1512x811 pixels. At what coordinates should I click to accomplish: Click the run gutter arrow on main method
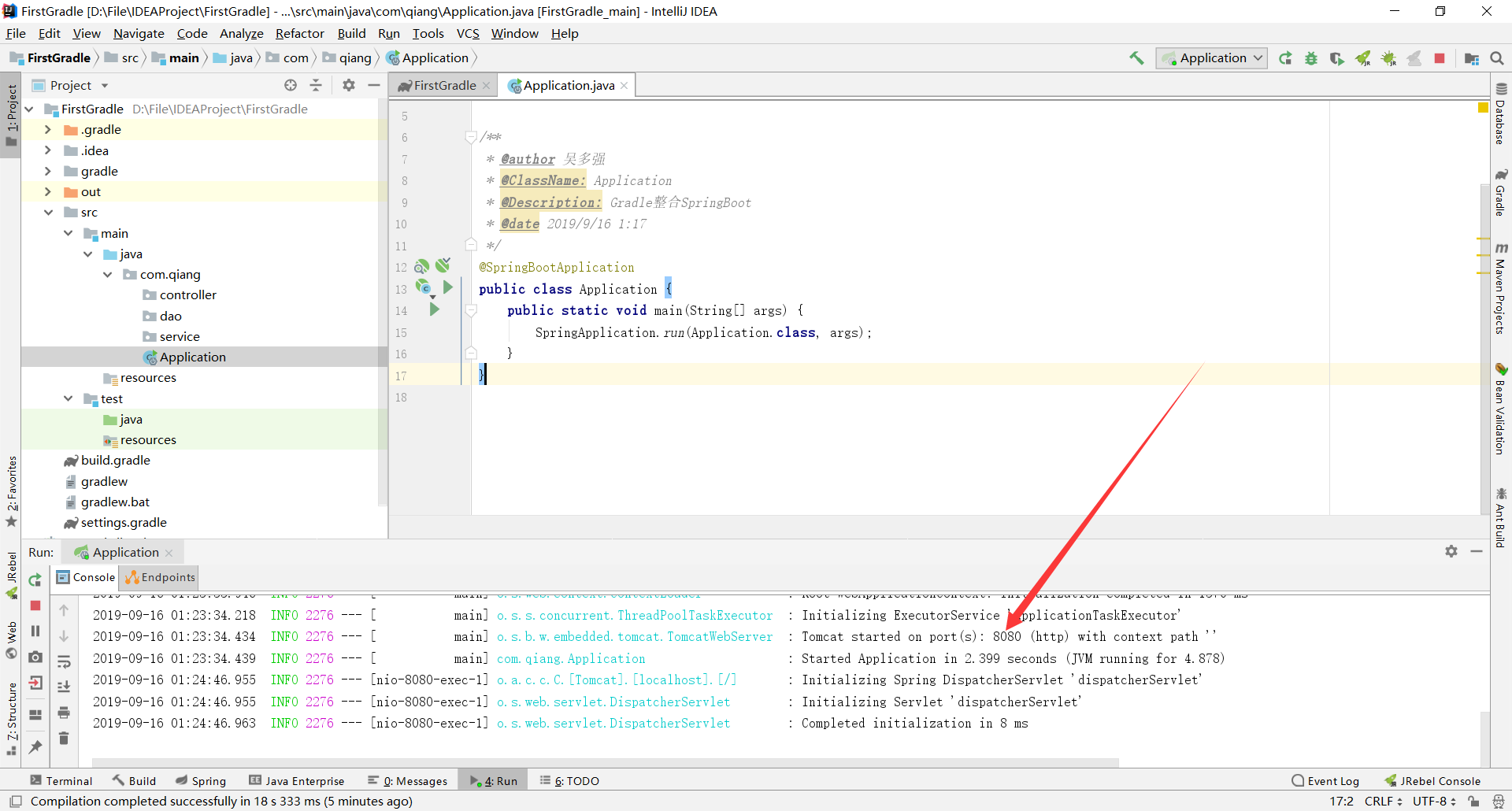[434, 309]
